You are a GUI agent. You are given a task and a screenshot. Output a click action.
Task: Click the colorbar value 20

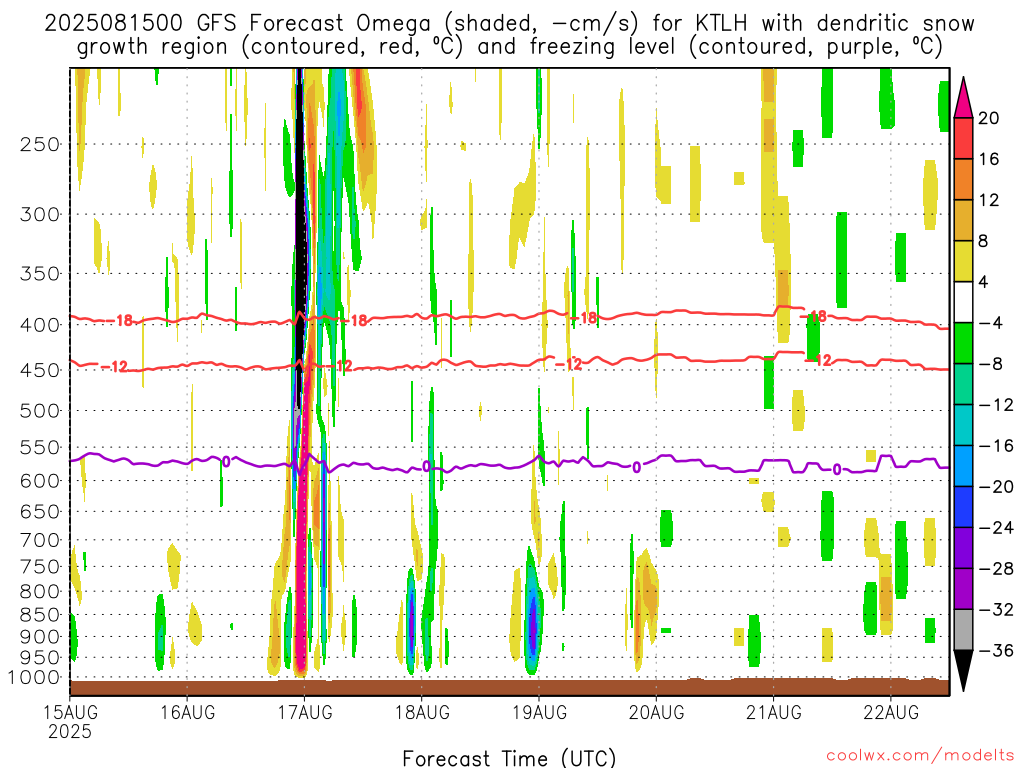point(989,118)
